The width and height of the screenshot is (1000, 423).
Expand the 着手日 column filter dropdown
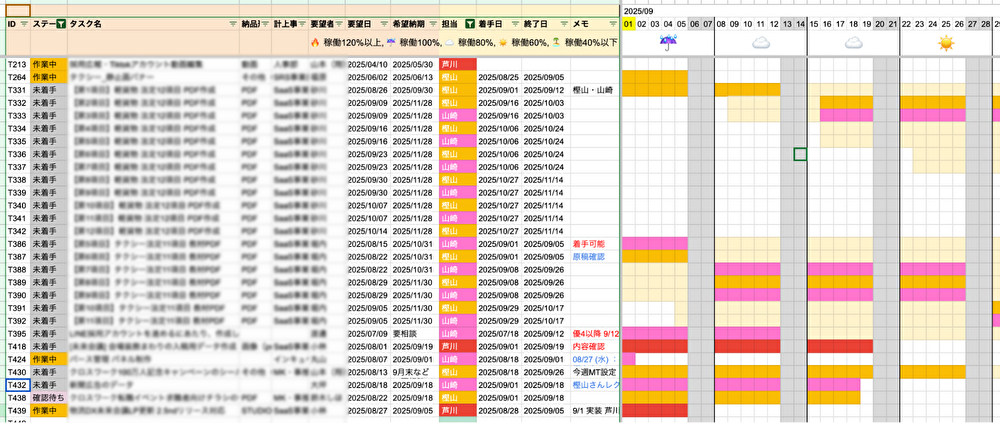pyautogui.click(x=514, y=24)
